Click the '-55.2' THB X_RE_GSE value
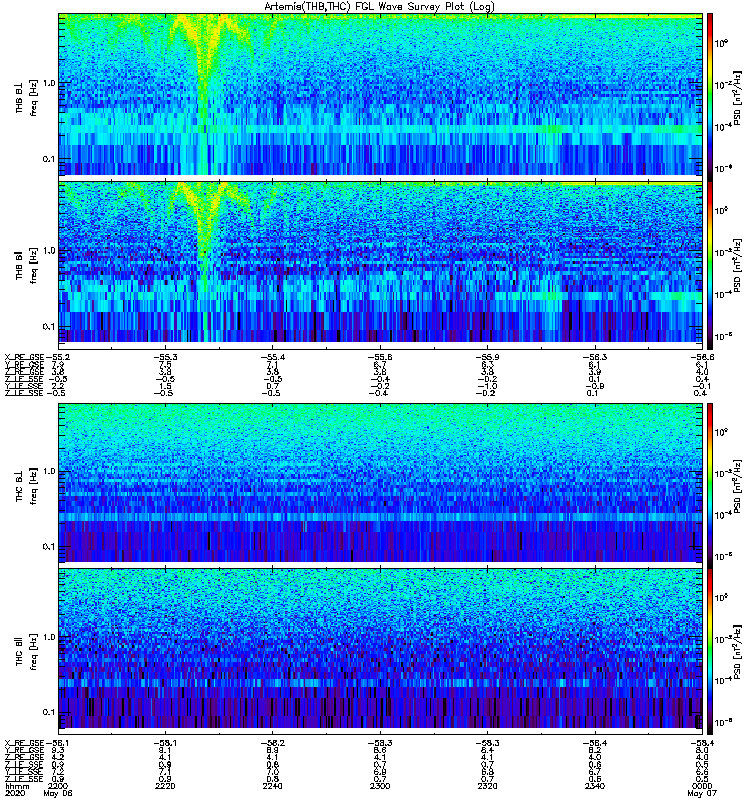This screenshot has height=800, width=750. [58, 357]
